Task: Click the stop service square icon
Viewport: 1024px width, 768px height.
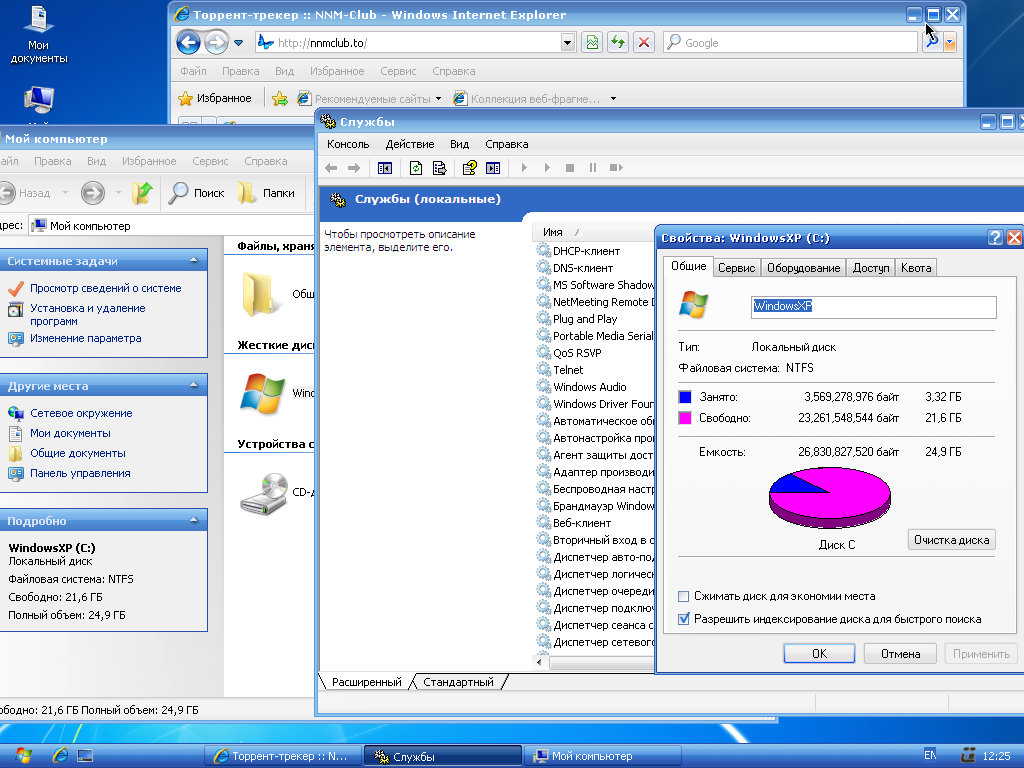Action: [x=569, y=168]
